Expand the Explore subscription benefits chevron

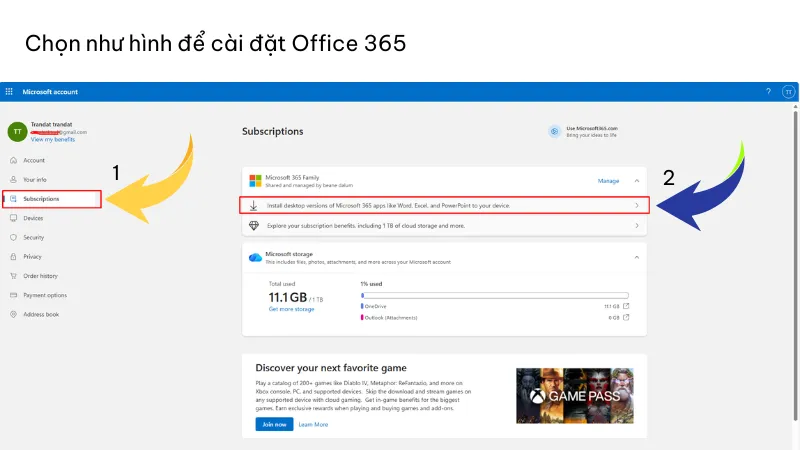coord(637,226)
